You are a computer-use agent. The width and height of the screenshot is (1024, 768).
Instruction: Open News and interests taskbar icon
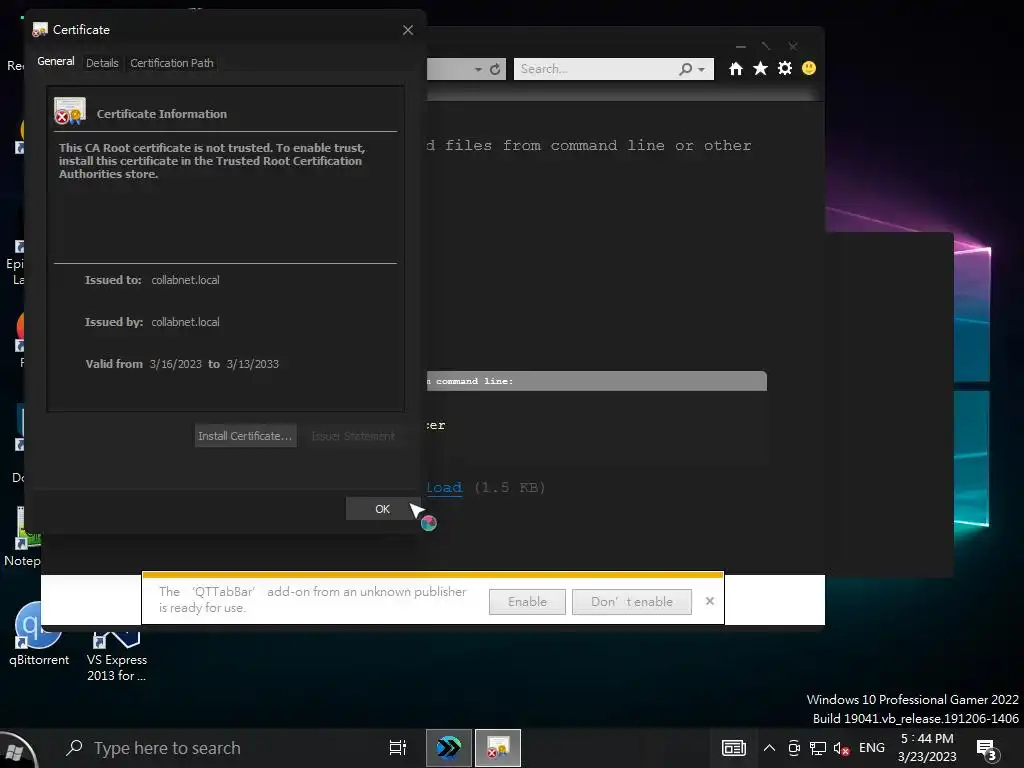click(x=733, y=748)
